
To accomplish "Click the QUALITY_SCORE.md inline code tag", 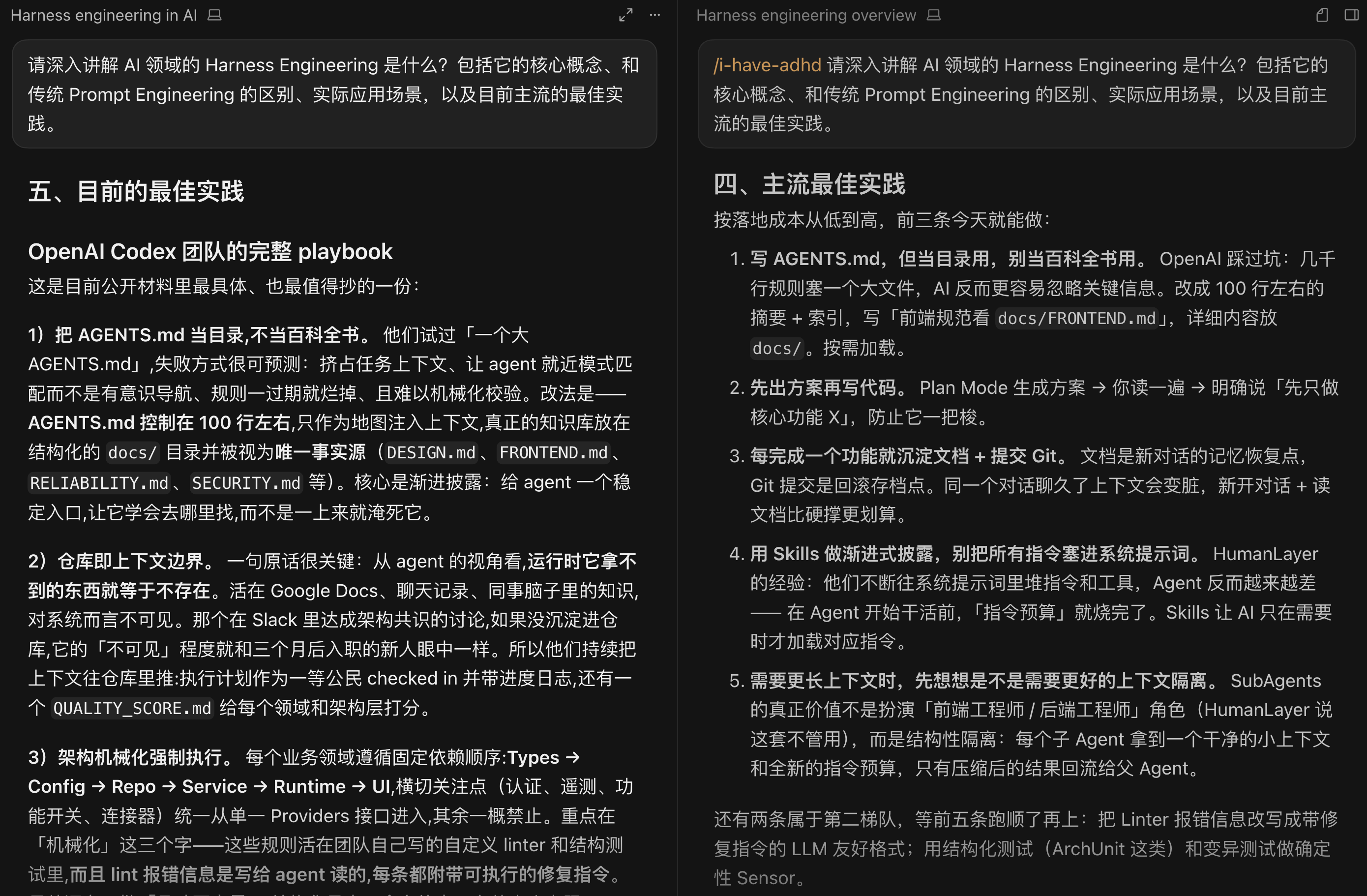I will click(x=132, y=708).
